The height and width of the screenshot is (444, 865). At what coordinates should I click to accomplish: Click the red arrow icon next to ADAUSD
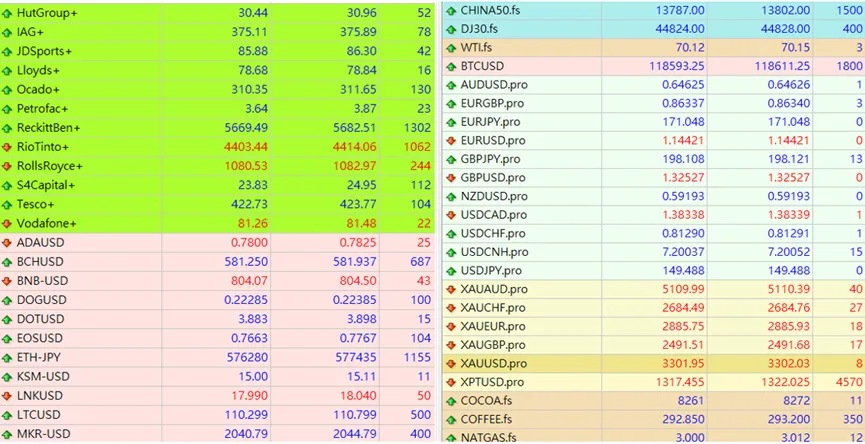7,243
